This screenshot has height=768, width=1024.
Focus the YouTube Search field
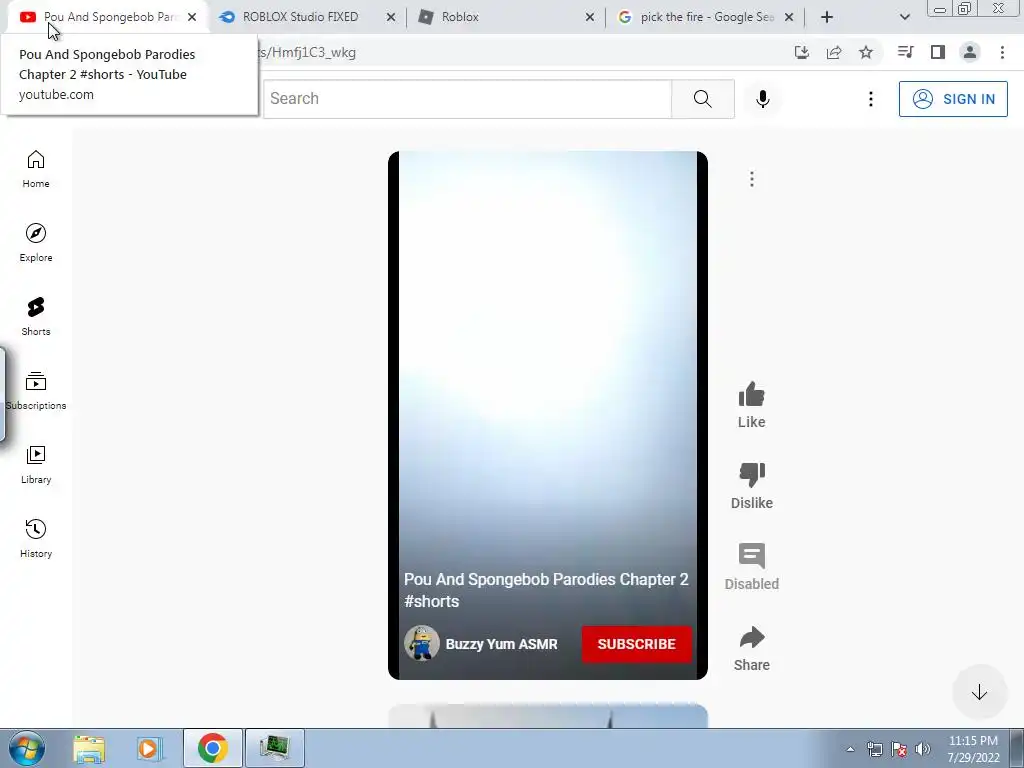coord(468,99)
